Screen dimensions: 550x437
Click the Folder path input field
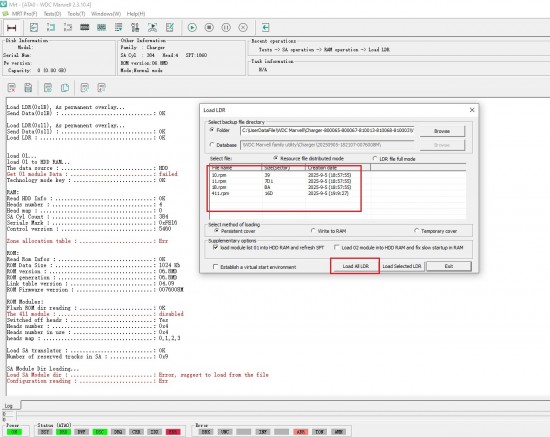[327, 130]
